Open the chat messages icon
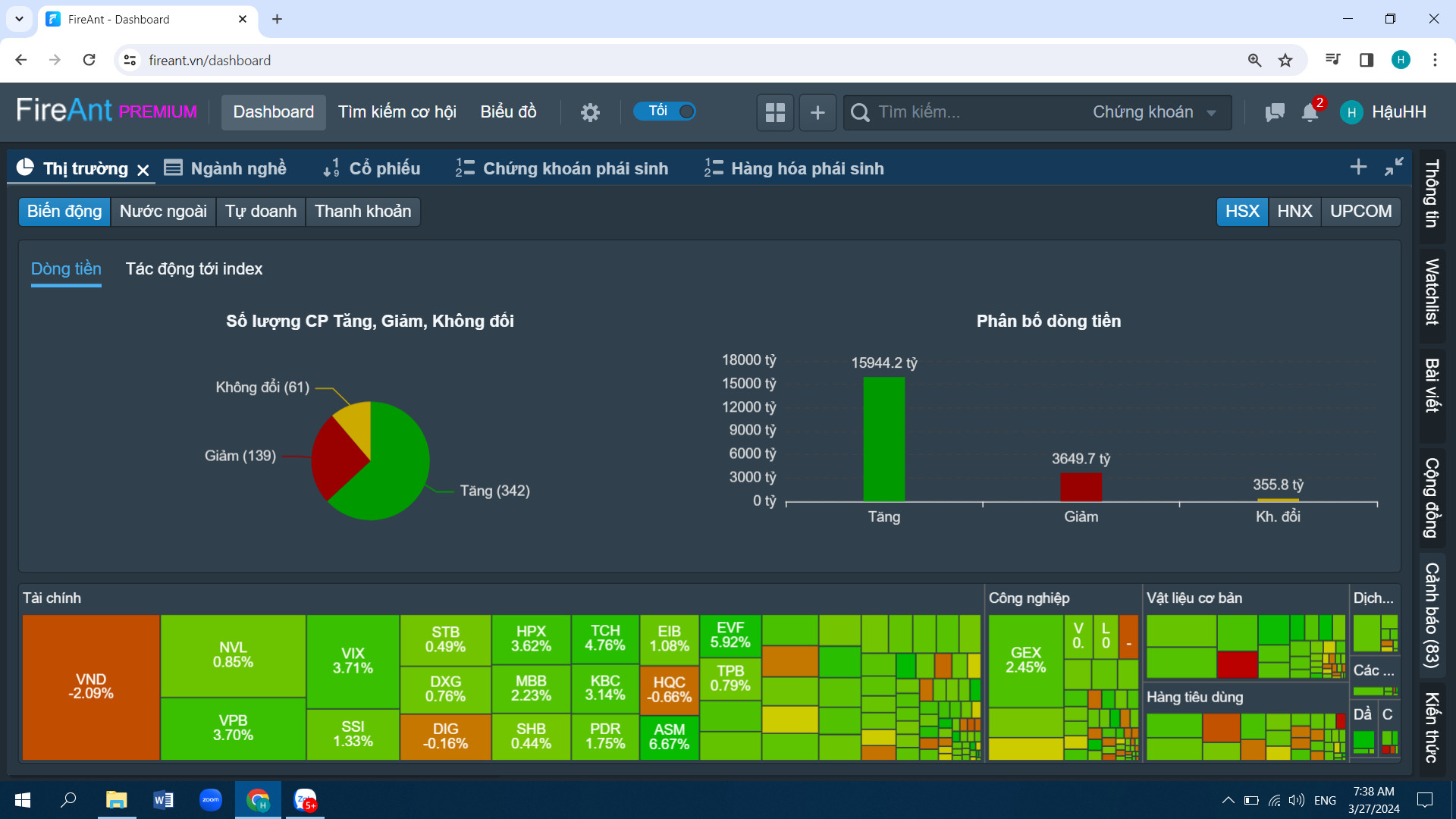1456x819 pixels. 1275,112
